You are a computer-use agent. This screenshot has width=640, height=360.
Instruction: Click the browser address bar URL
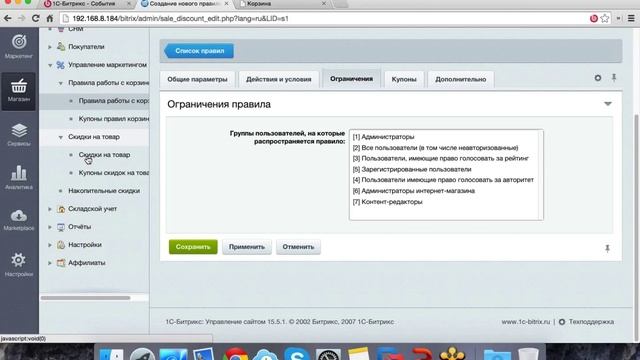(180, 18)
